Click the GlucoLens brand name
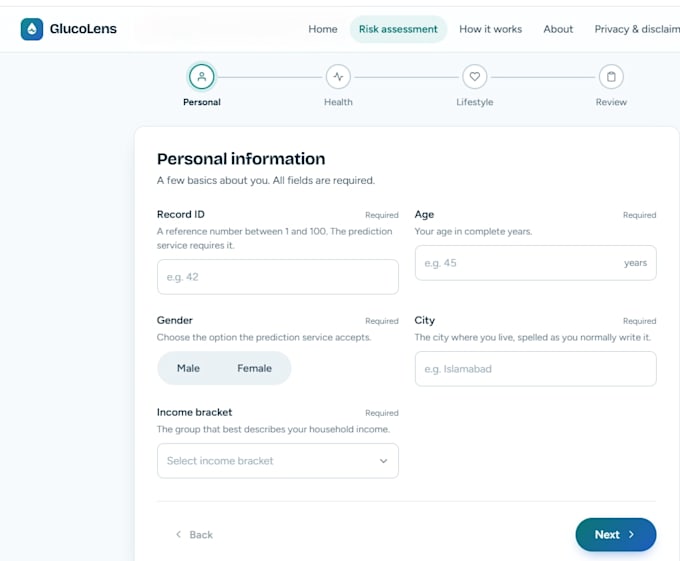 point(83,29)
